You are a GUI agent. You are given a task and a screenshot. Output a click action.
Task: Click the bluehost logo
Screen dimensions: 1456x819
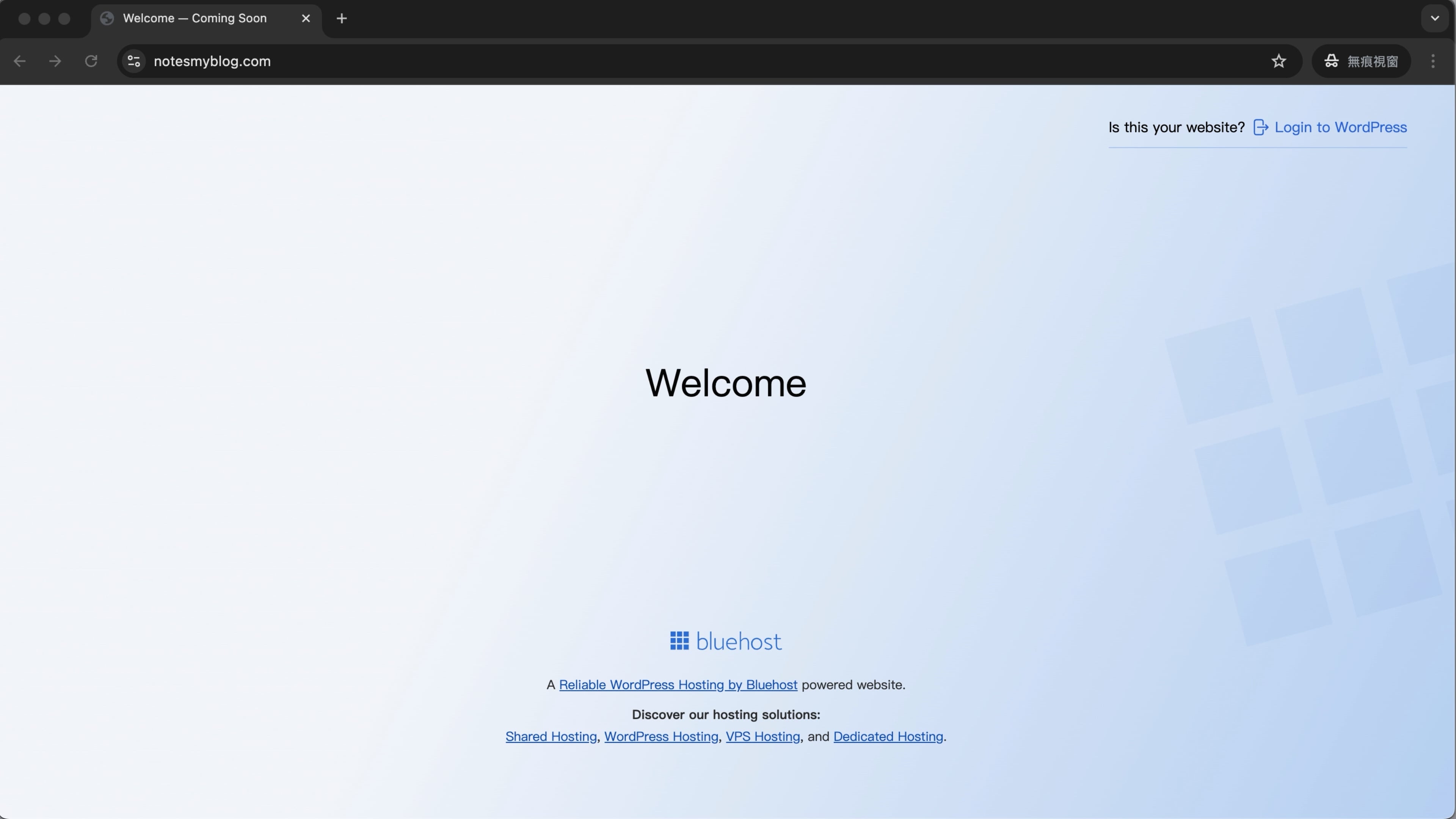pyautogui.click(x=726, y=642)
